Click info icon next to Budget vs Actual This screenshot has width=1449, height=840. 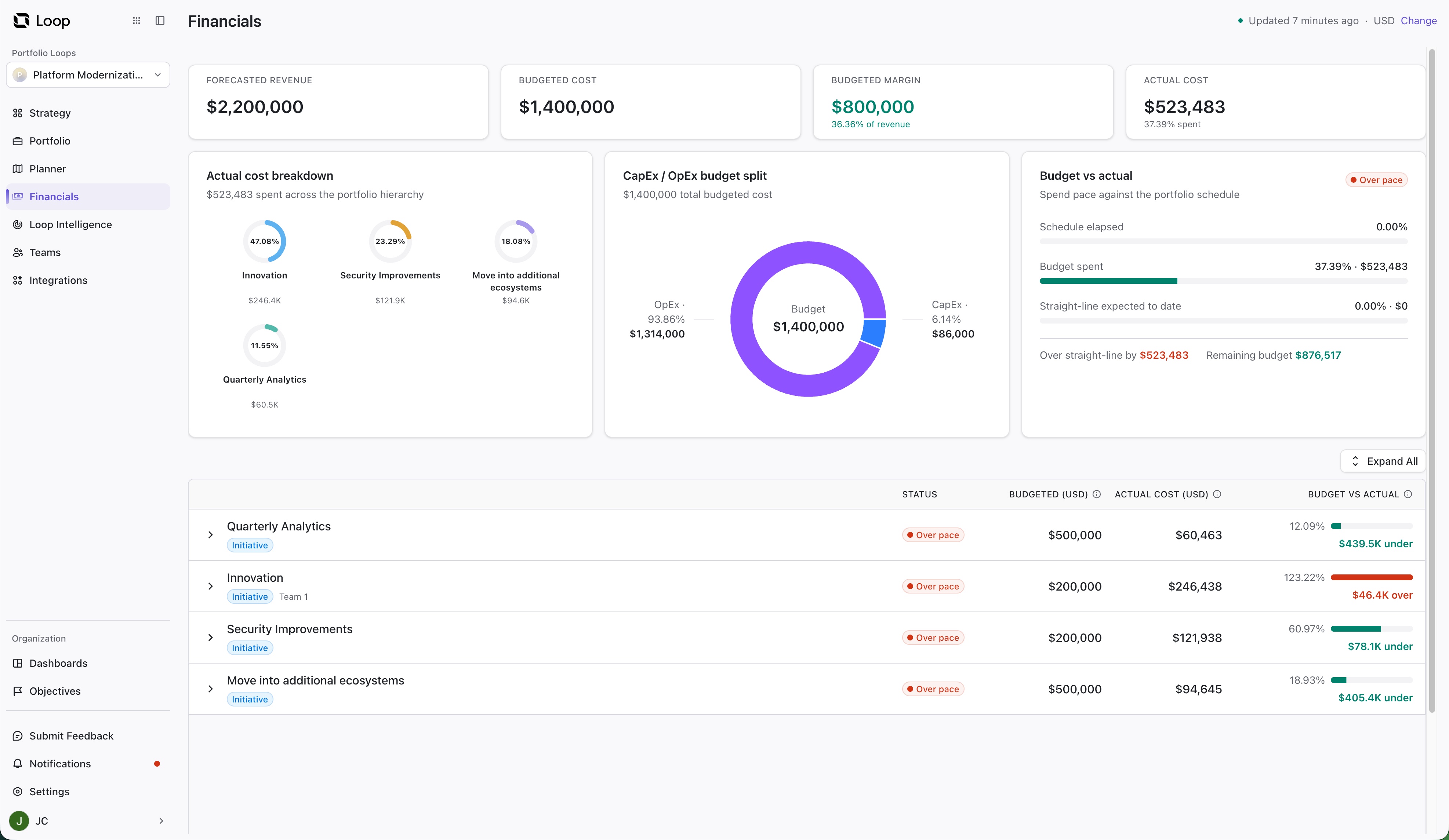tap(1408, 494)
